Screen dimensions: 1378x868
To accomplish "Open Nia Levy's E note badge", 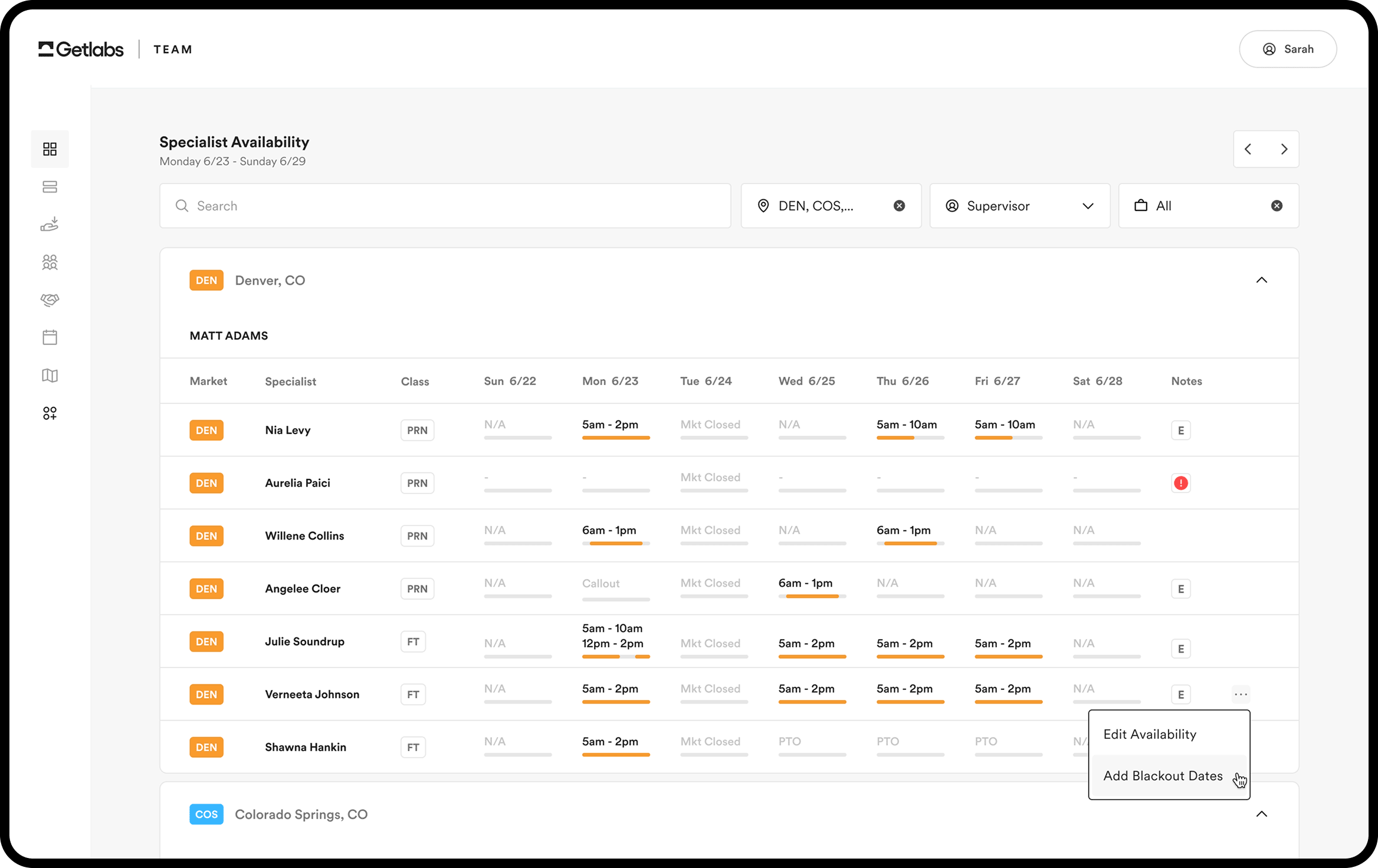I will tap(1181, 430).
